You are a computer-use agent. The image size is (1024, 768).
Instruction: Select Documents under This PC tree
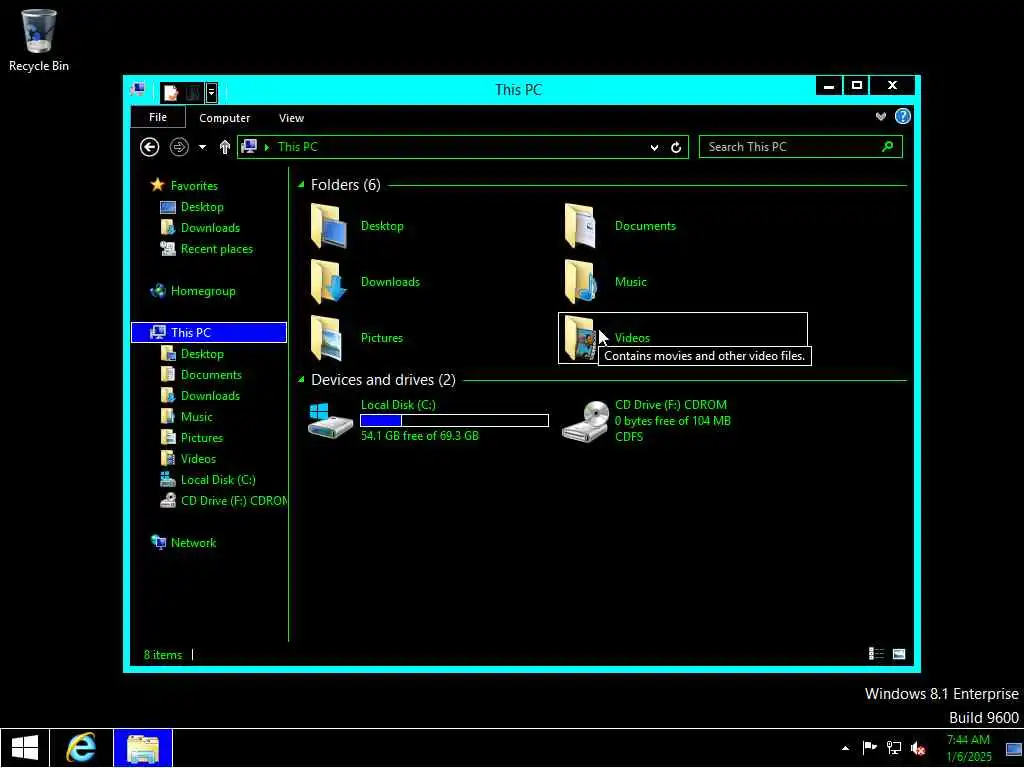tap(211, 375)
